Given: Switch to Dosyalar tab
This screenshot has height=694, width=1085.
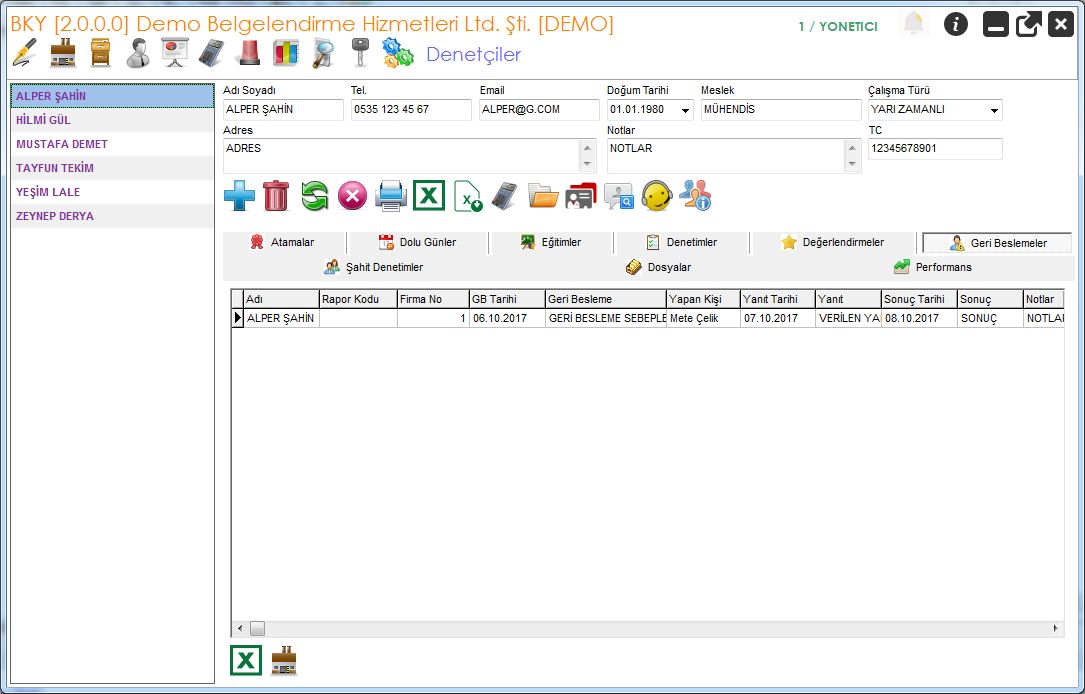Looking at the screenshot, I should (658, 267).
